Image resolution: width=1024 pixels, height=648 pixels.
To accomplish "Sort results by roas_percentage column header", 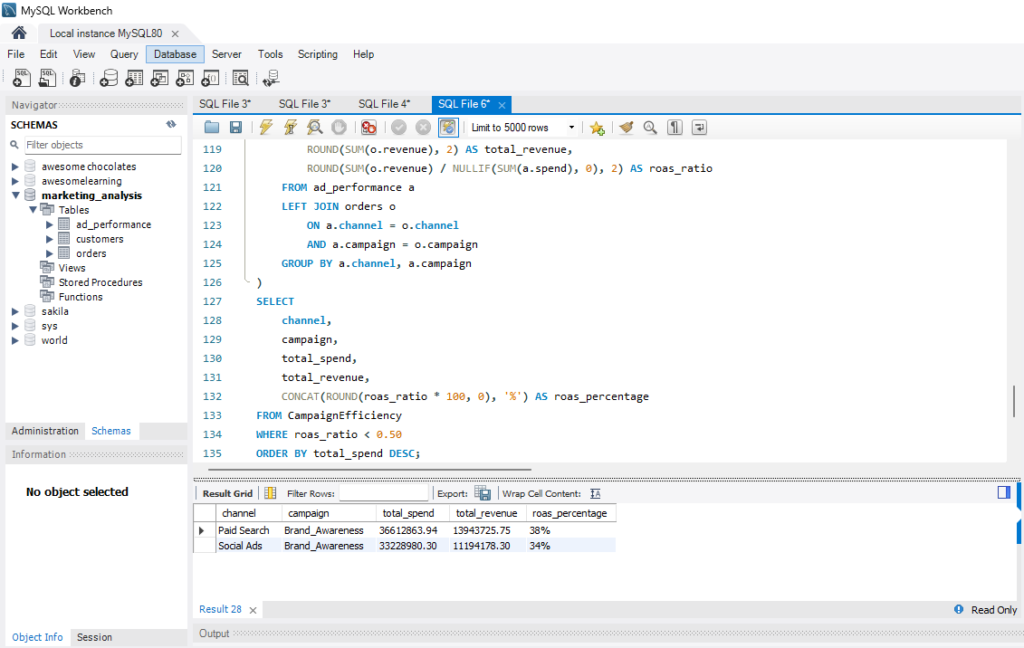I will (x=569, y=513).
